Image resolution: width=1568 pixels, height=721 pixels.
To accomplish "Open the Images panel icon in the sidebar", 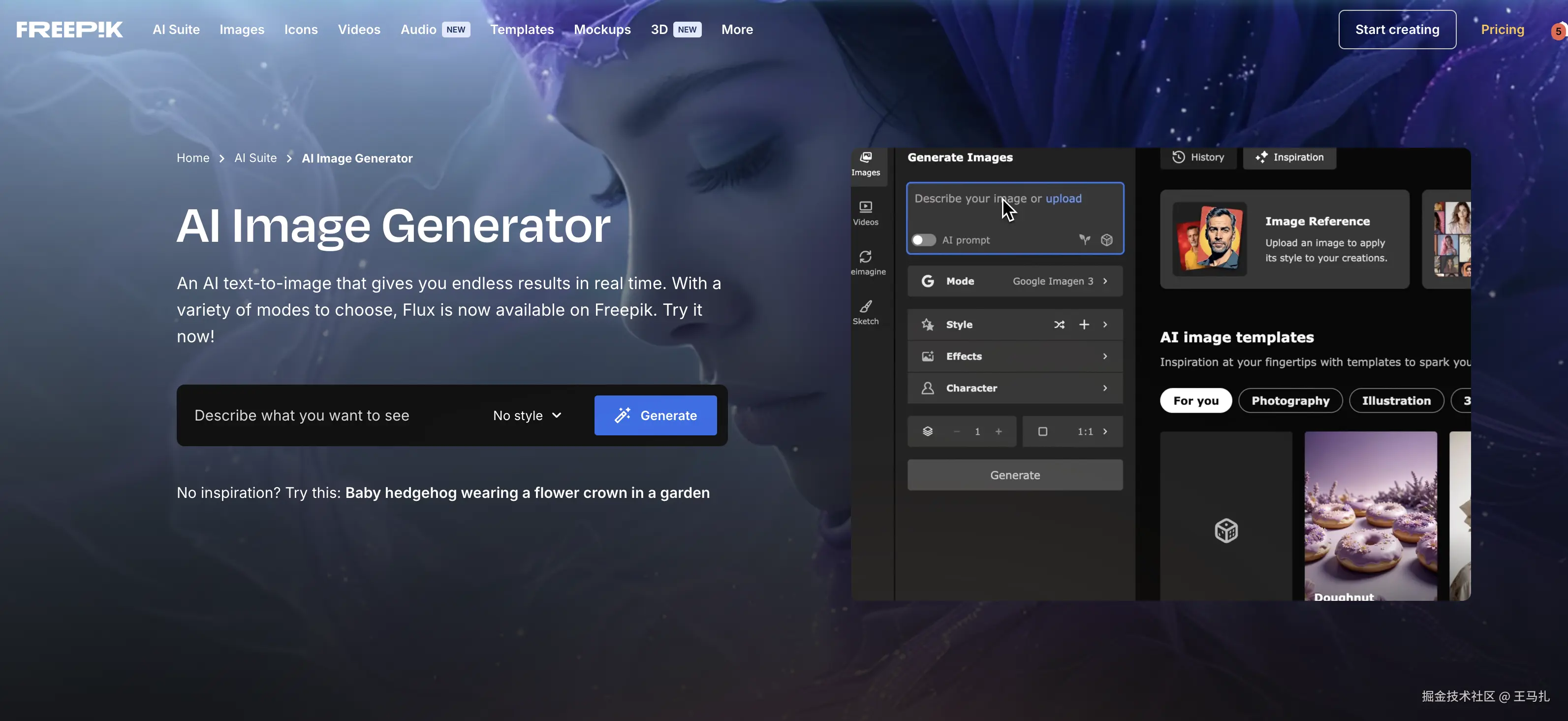I will coord(866,158).
